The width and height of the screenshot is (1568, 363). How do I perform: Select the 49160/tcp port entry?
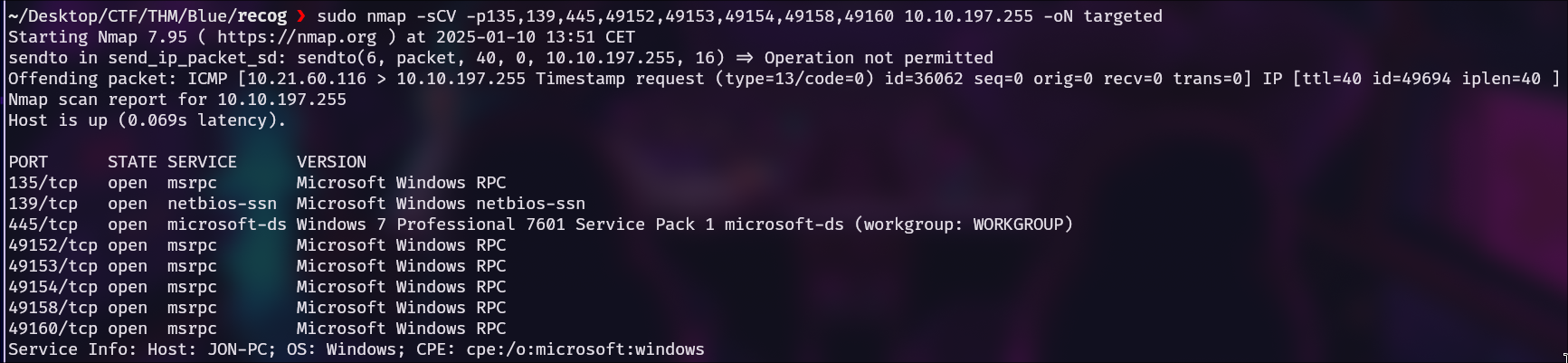pyautogui.click(x=52, y=329)
